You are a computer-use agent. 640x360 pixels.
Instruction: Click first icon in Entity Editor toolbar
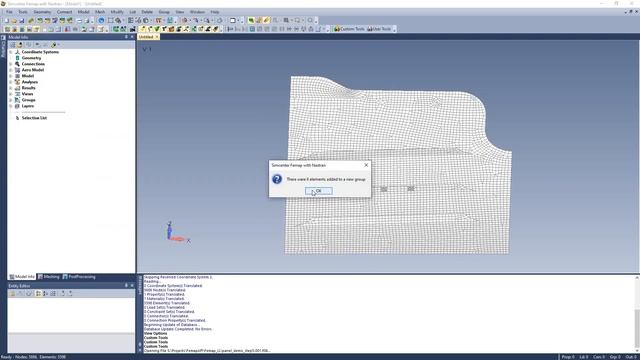coord(12,293)
